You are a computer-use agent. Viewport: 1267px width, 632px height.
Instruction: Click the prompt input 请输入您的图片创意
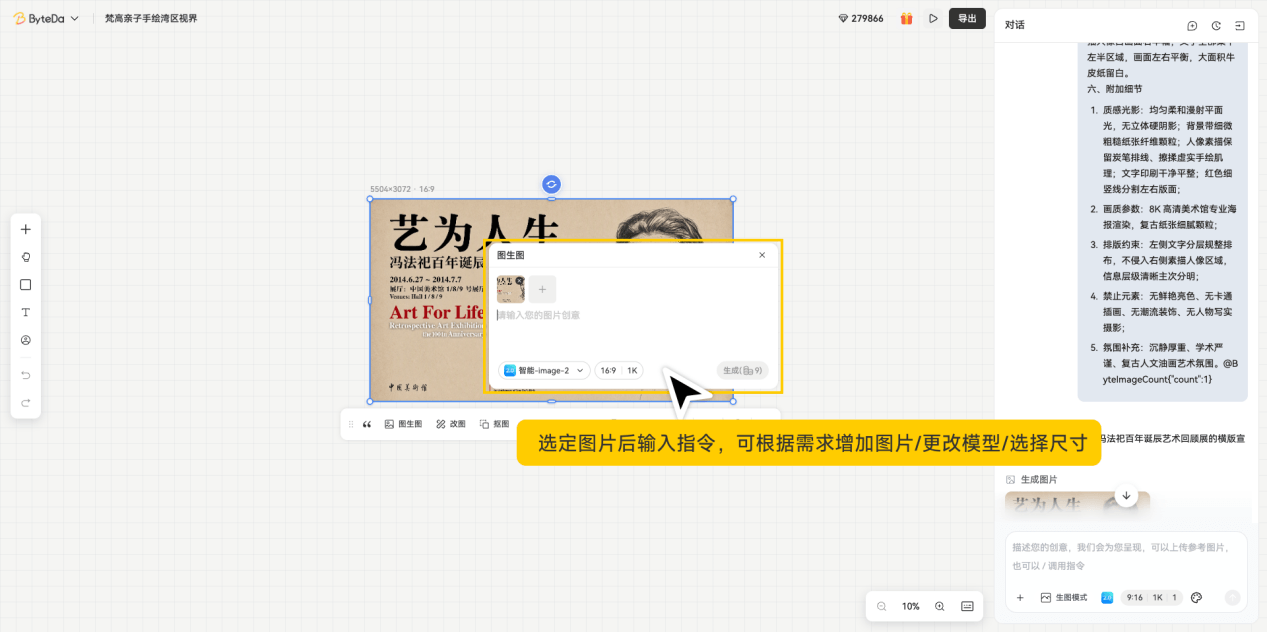[632, 315]
